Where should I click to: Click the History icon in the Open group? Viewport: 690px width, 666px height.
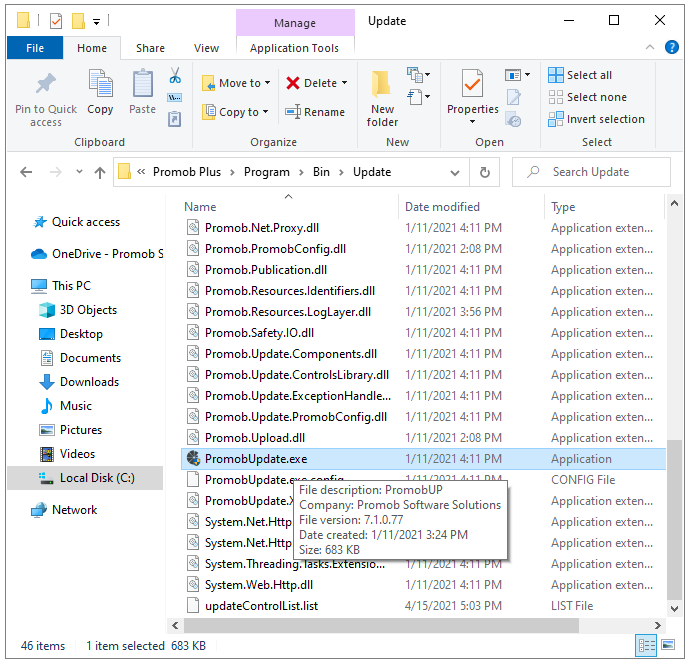tap(514, 119)
